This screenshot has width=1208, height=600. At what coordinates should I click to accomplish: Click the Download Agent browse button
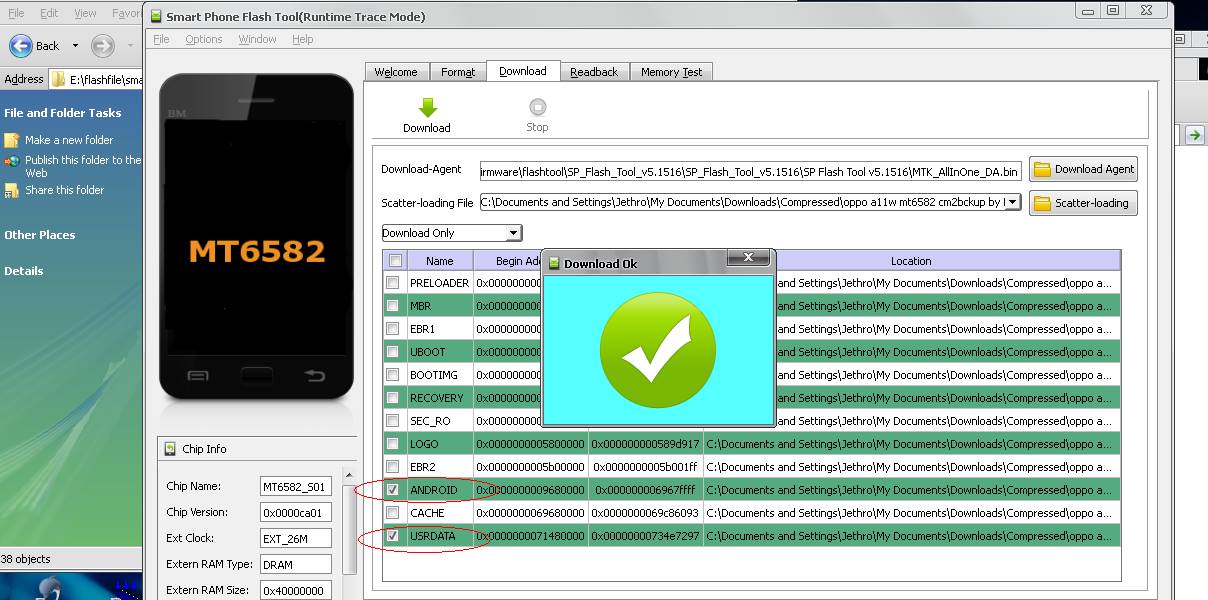[1083, 169]
